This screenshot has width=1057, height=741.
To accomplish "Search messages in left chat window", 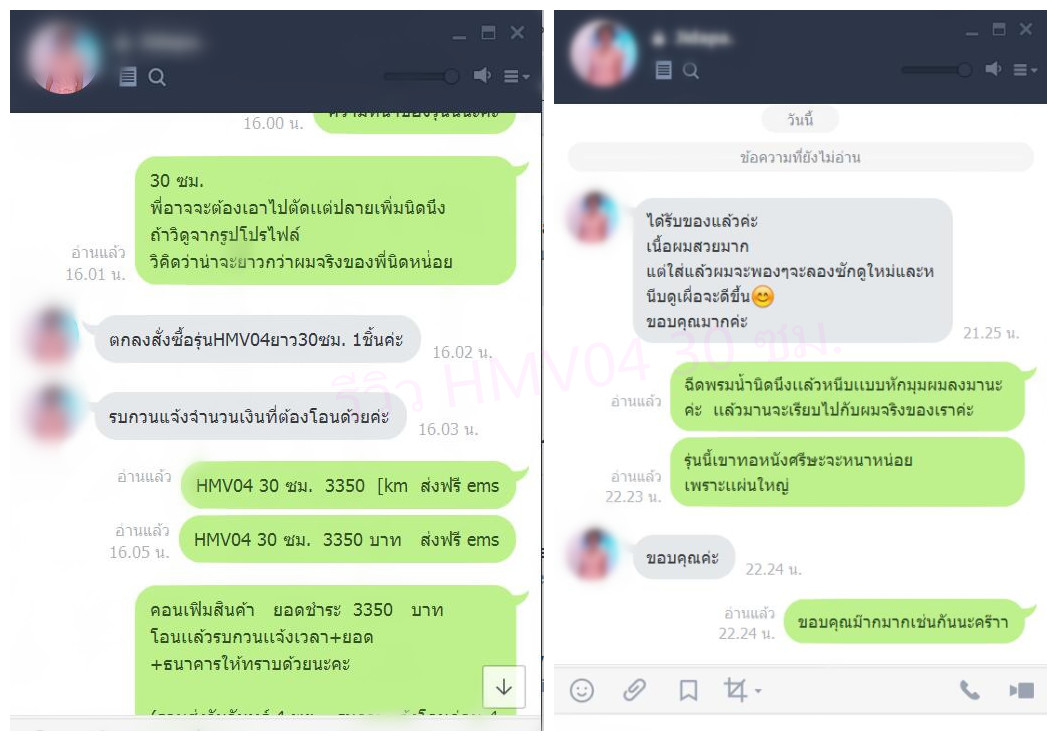I will (x=157, y=77).
